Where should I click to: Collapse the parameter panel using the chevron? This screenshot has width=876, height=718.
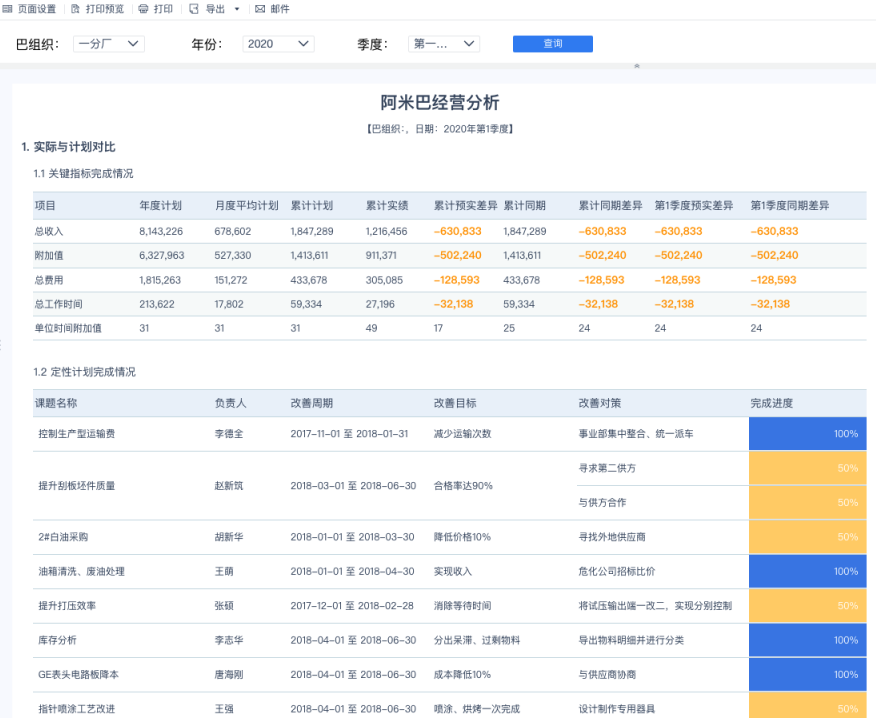(x=637, y=66)
